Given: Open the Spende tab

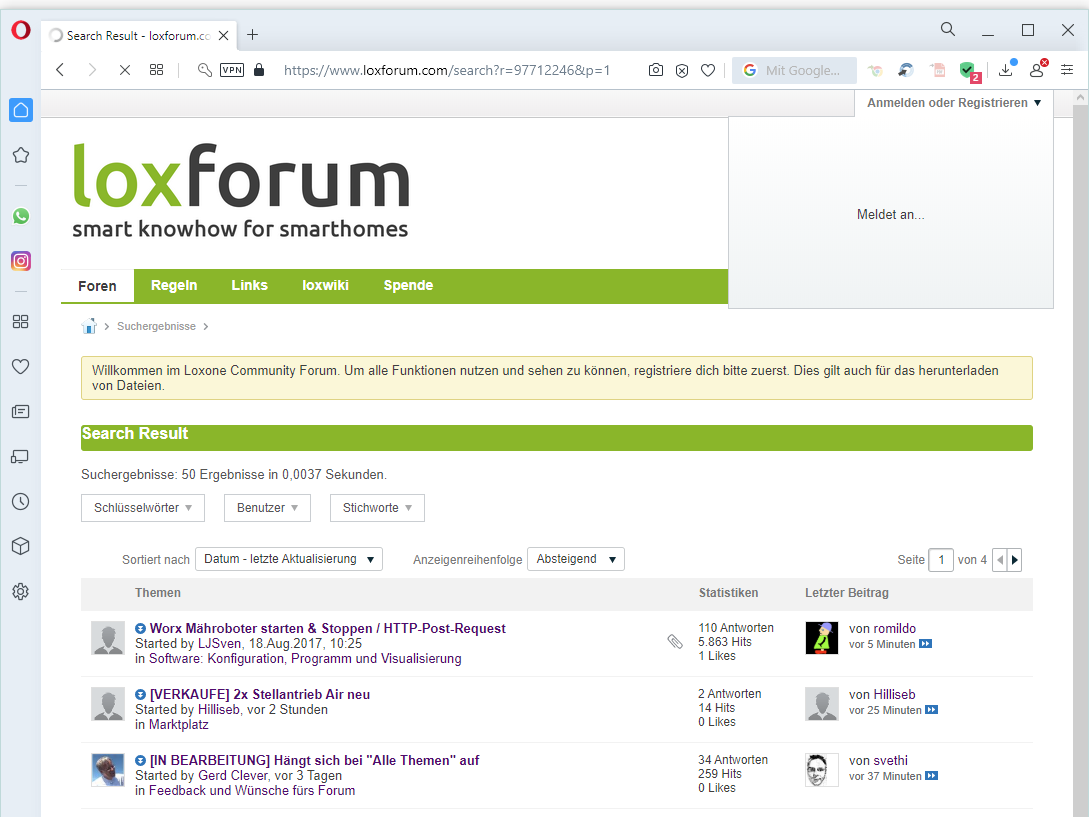Looking at the screenshot, I should [408, 286].
